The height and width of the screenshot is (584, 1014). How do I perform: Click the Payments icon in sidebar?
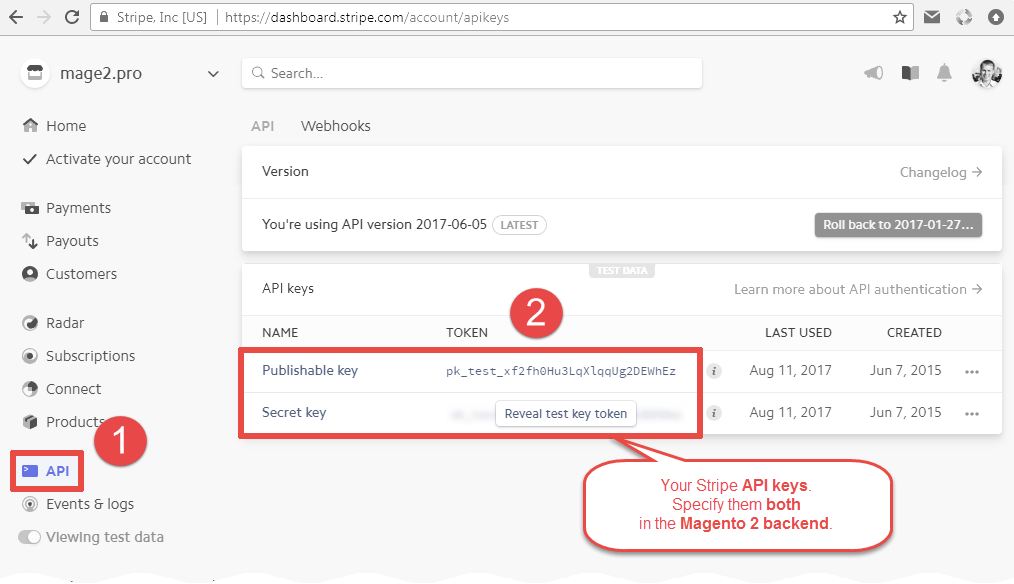(30, 208)
